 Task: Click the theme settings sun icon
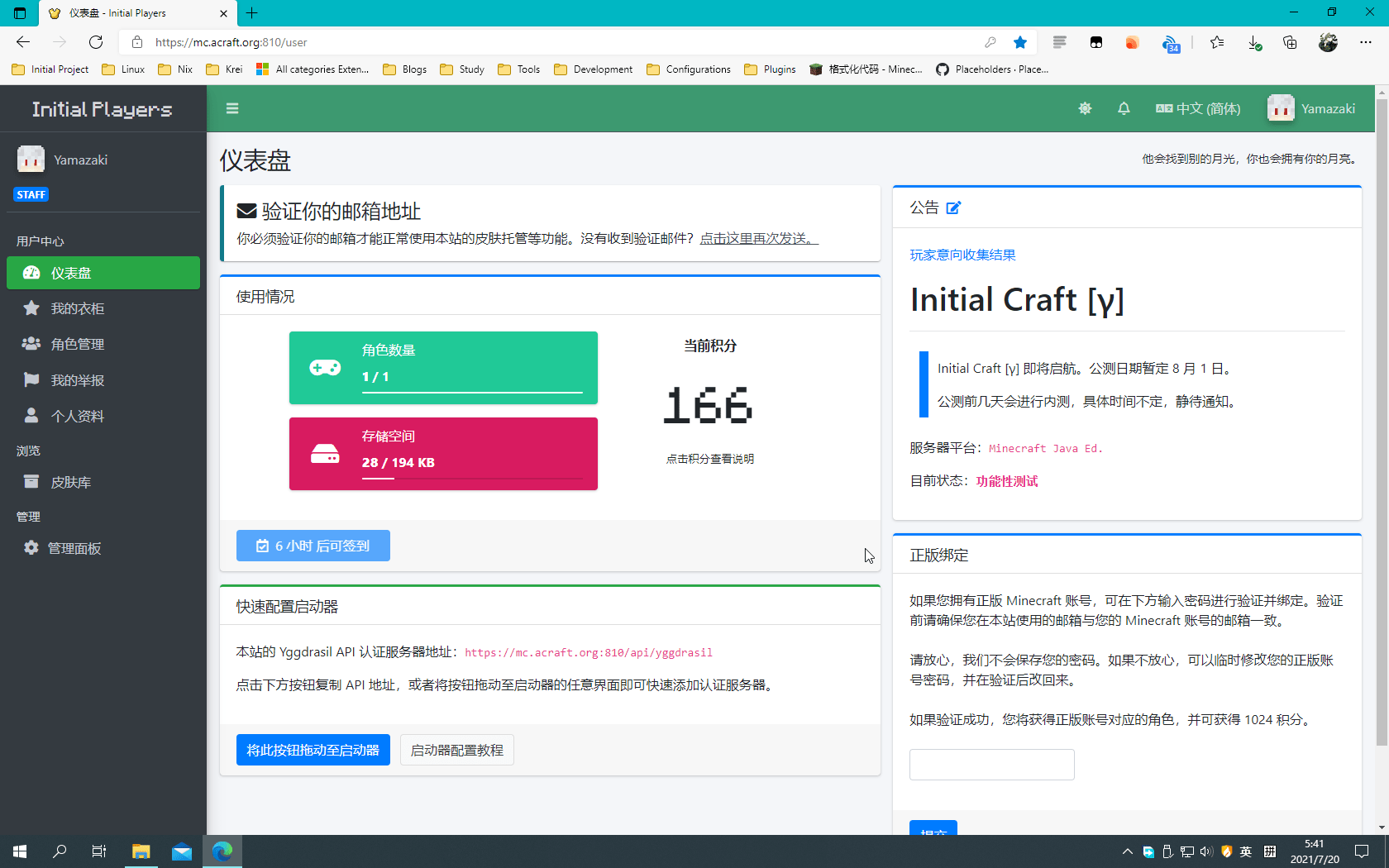[1085, 108]
